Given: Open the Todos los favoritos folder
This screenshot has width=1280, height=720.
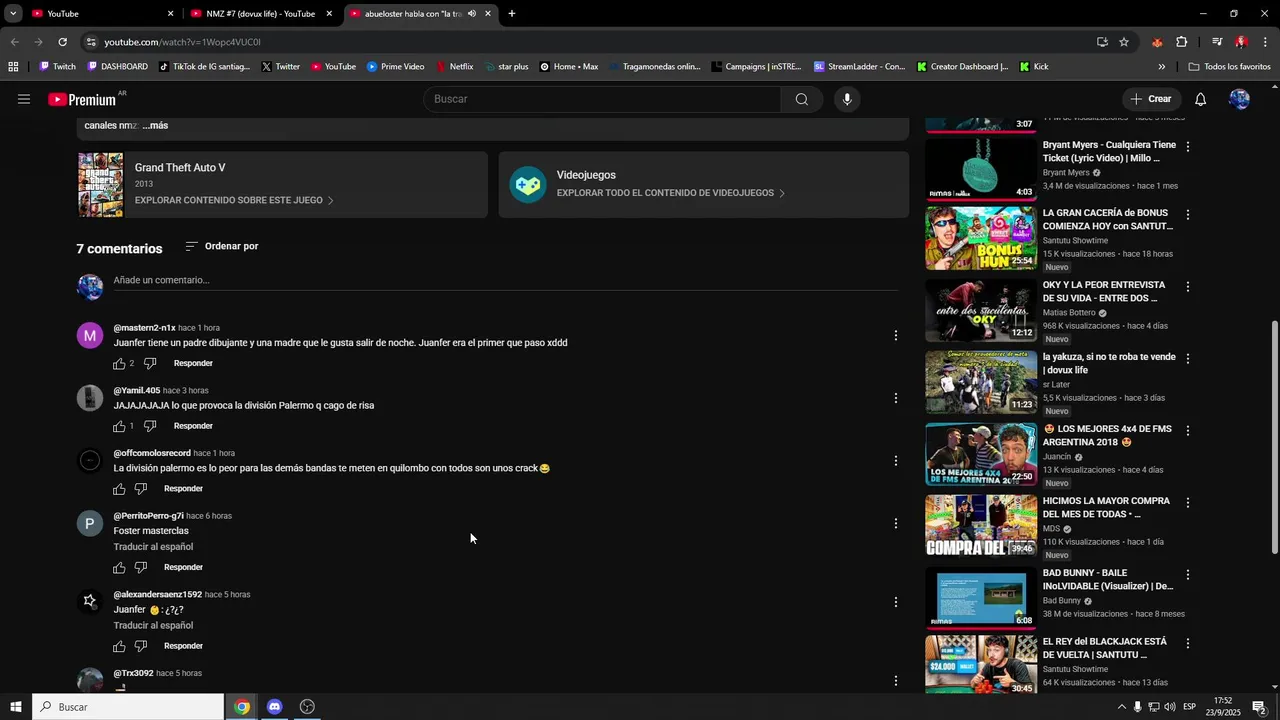Looking at the screenshot, I should [1229, 67].
